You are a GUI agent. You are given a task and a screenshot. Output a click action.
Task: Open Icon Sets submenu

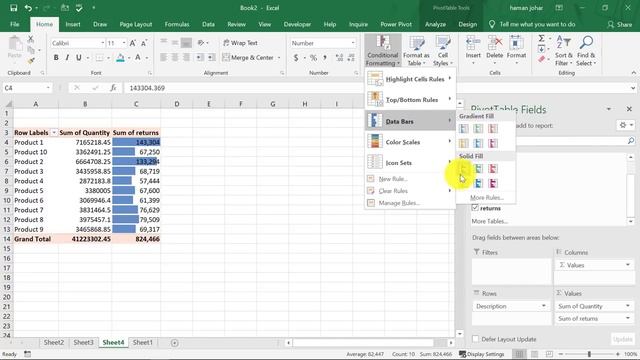pos(410,162)
